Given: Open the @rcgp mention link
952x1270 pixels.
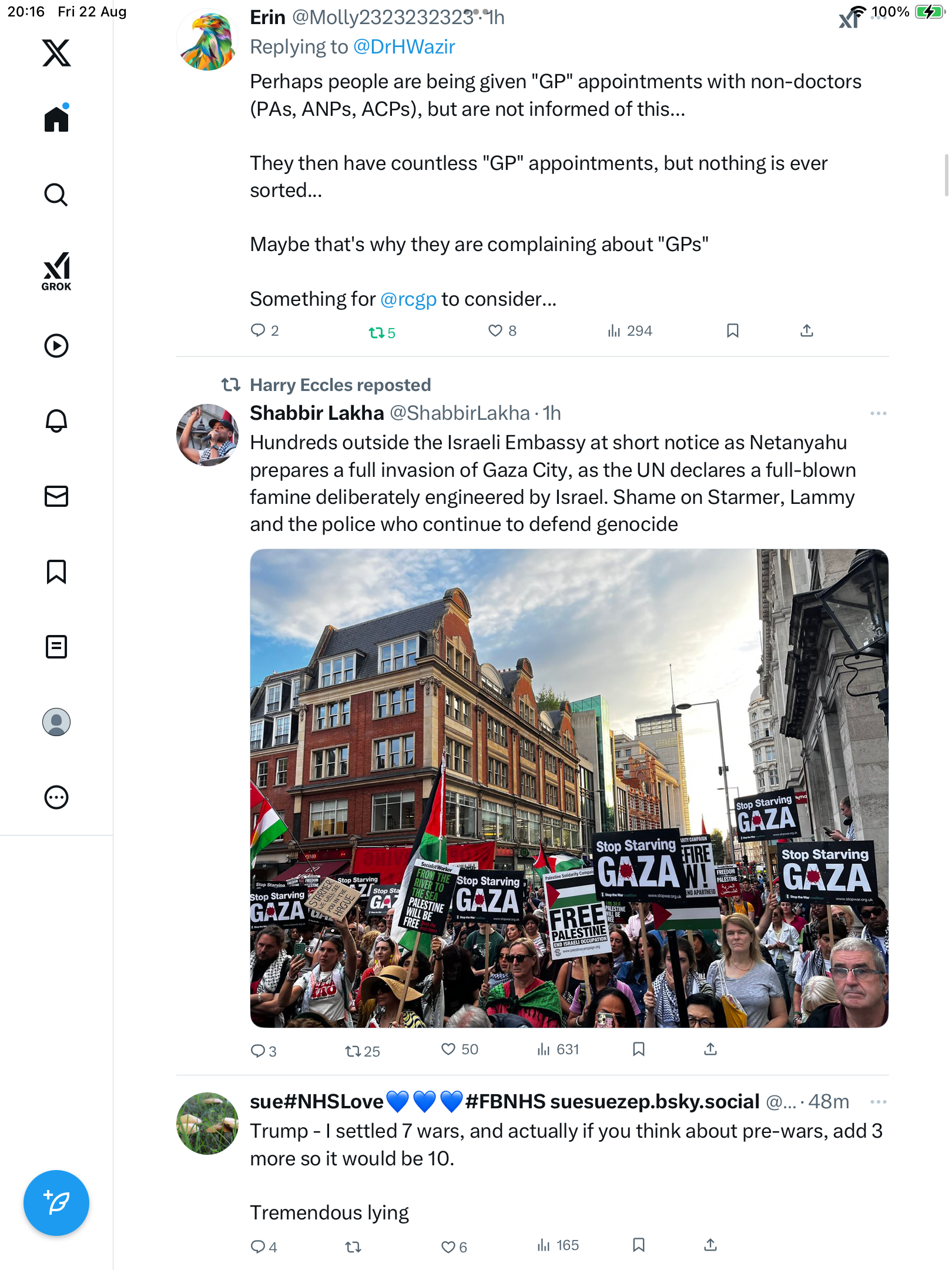Looking at the screenshot, I should (408, 299).
